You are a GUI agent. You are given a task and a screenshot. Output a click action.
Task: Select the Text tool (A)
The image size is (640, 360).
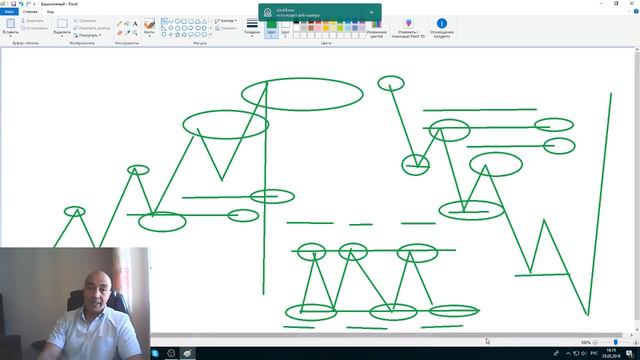click(x=135, y=24)
